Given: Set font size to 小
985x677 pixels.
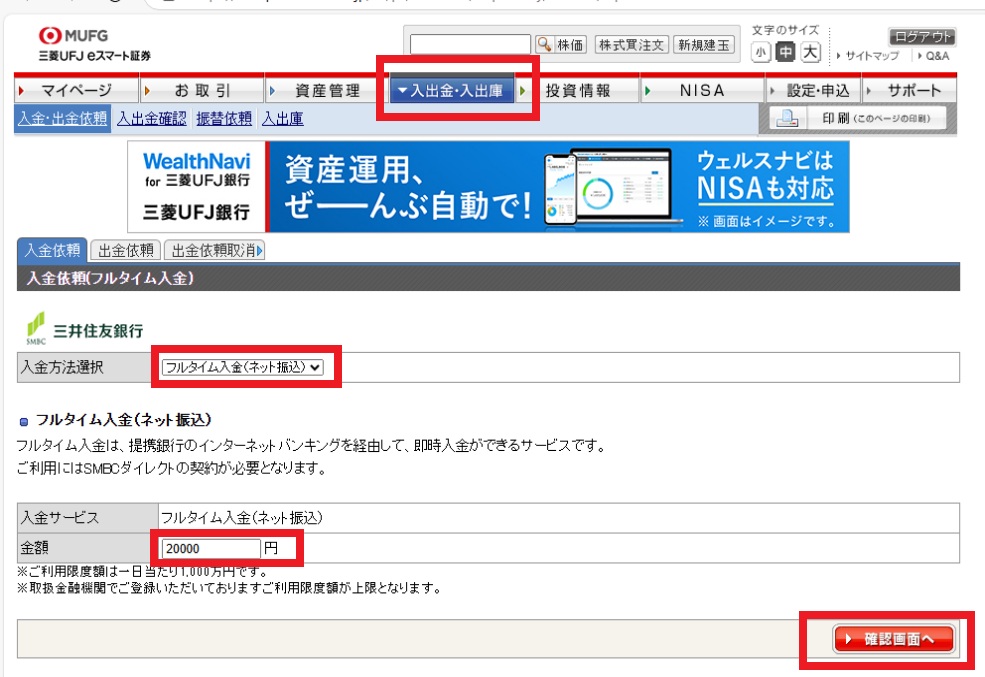Looking at the screenshot, I should (x=760, y=52).
